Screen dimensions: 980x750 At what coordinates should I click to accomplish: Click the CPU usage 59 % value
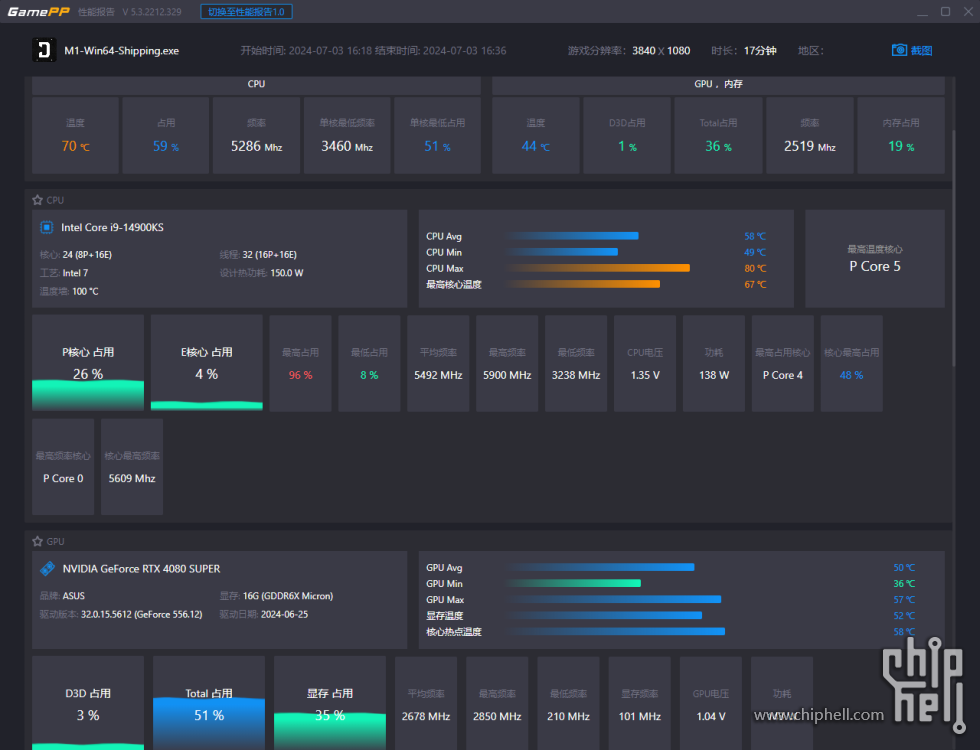coord(166,146)
